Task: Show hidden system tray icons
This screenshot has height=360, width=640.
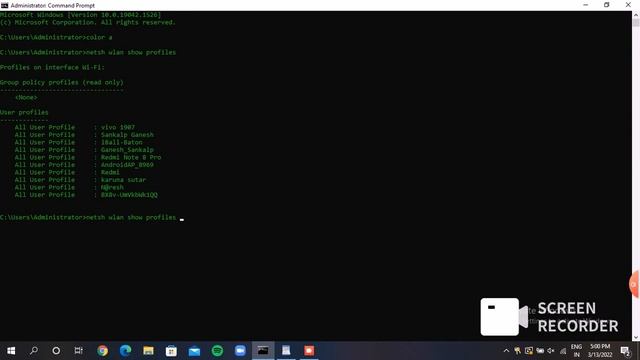Action: click(x=506, y=351)
